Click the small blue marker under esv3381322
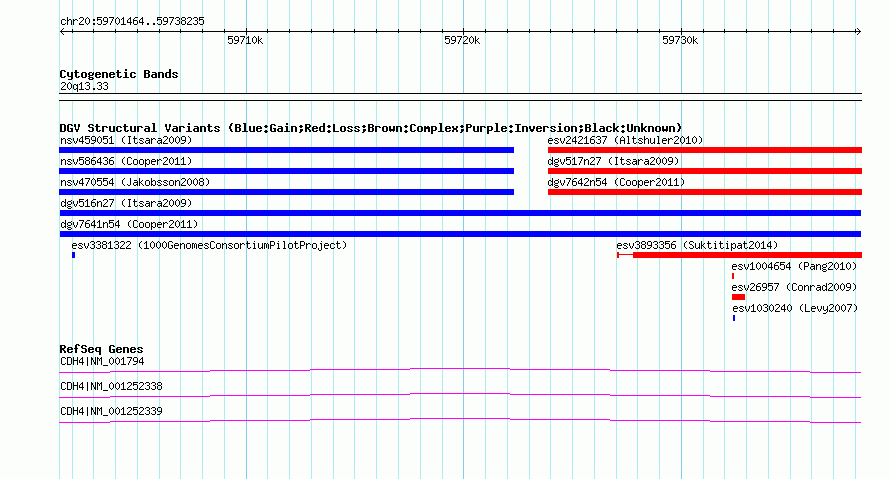Viewport: 890px width, 479px height. tap(73, 255)
